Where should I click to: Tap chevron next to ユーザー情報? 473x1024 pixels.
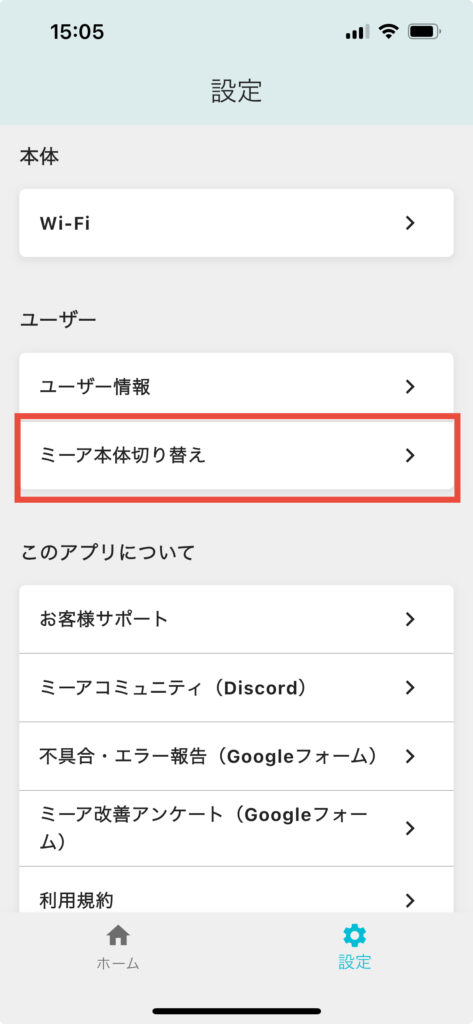(410, 387)
